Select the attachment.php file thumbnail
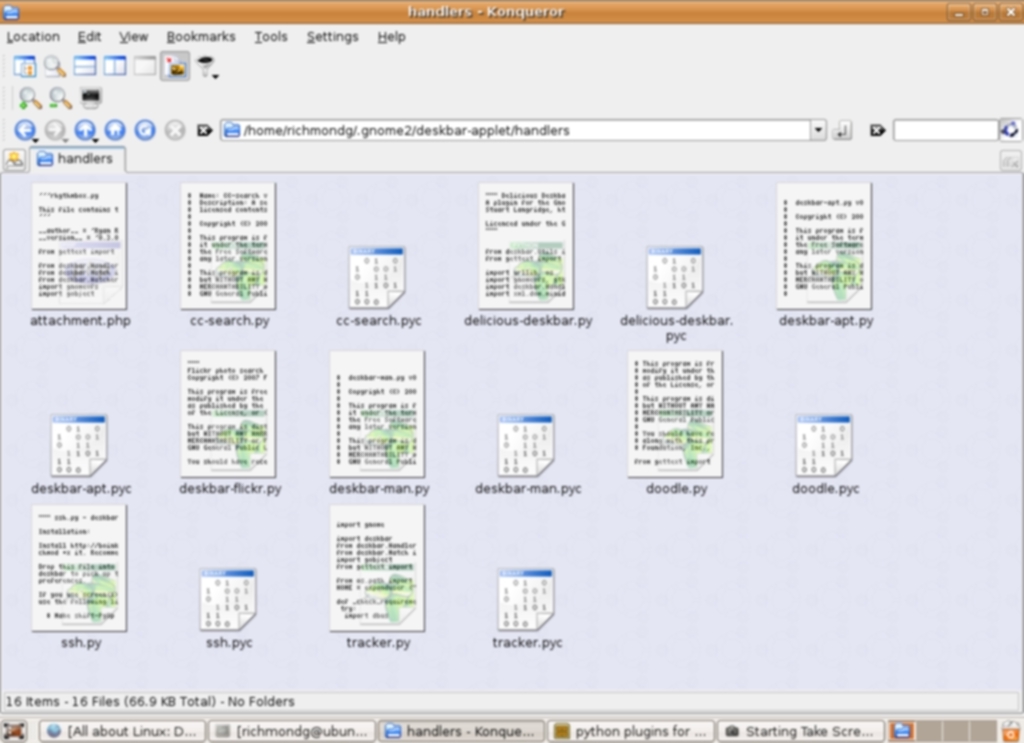This screenshot has height=743, width=1024. (80, 246)
